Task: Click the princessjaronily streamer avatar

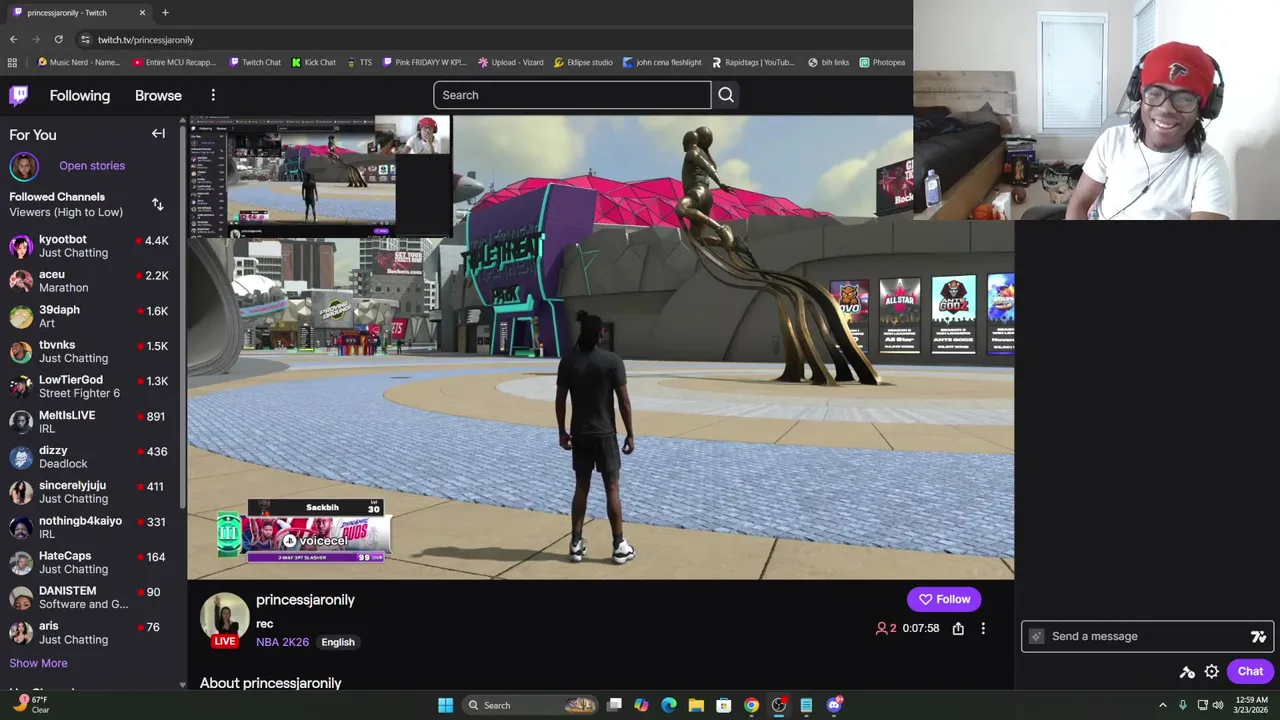Action: (224, 617)
